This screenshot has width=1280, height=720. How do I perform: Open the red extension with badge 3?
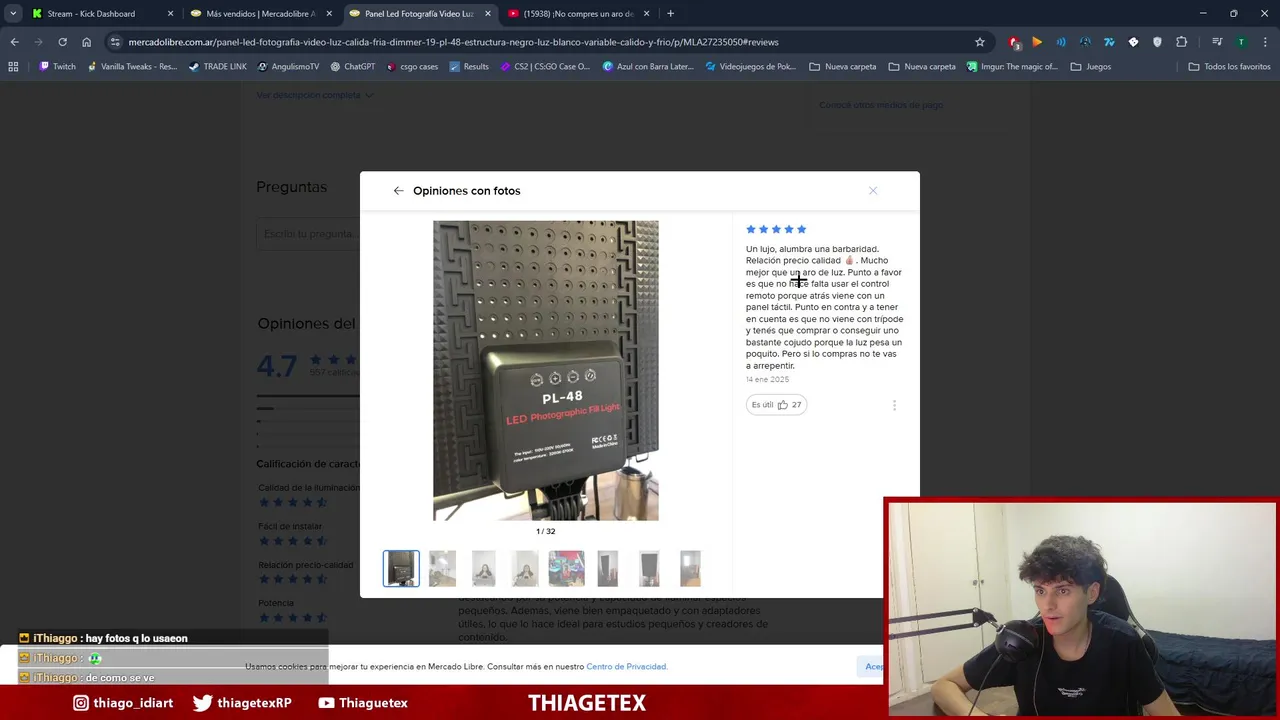click(1014, 42)
